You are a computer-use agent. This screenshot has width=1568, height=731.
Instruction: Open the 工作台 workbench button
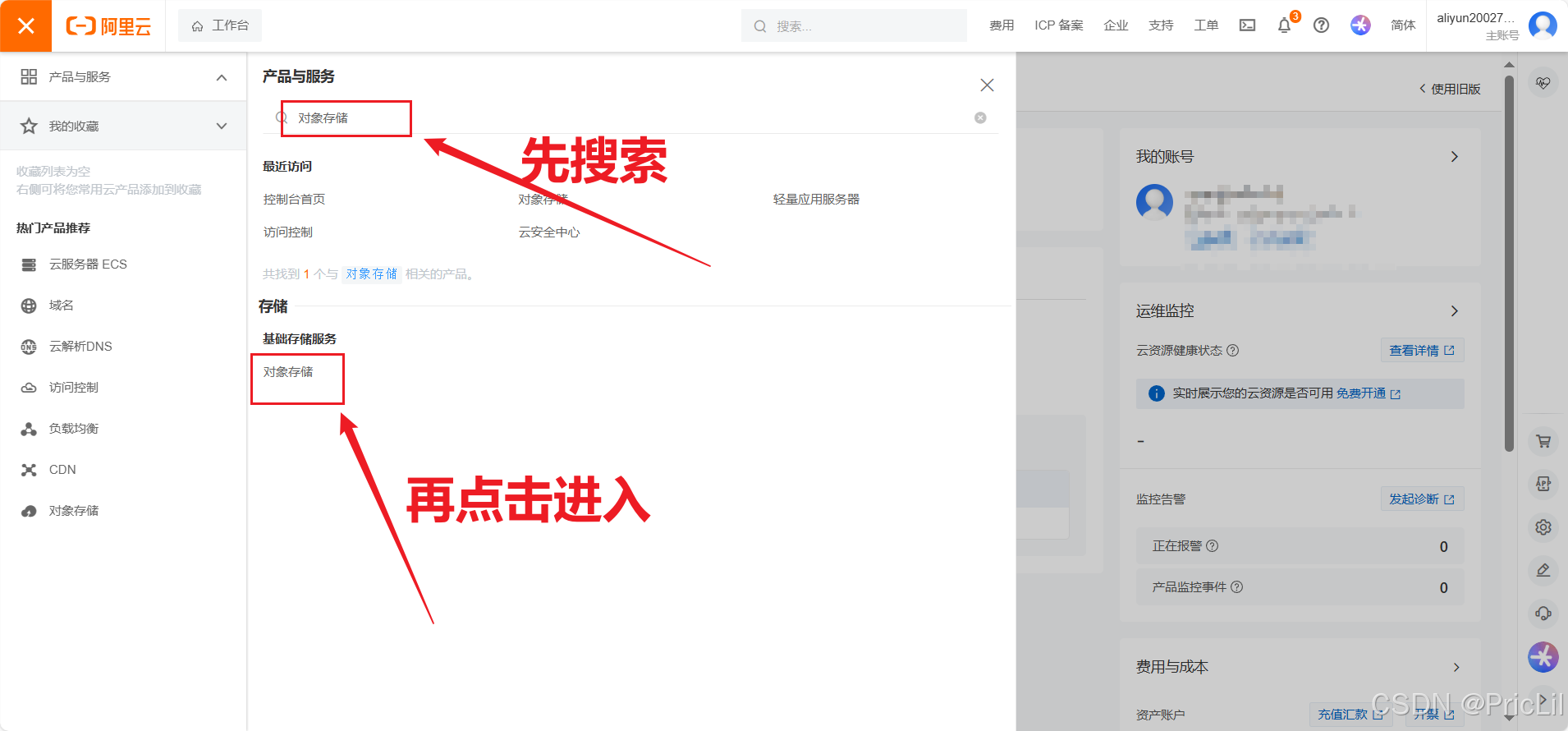pos(220,25)
